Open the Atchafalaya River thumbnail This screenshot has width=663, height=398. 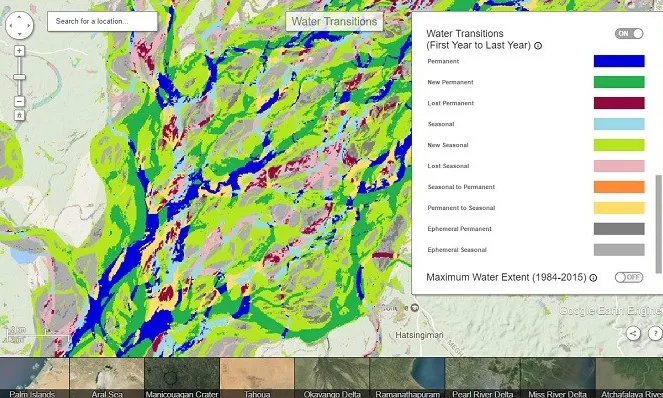[x=630, y=378]
